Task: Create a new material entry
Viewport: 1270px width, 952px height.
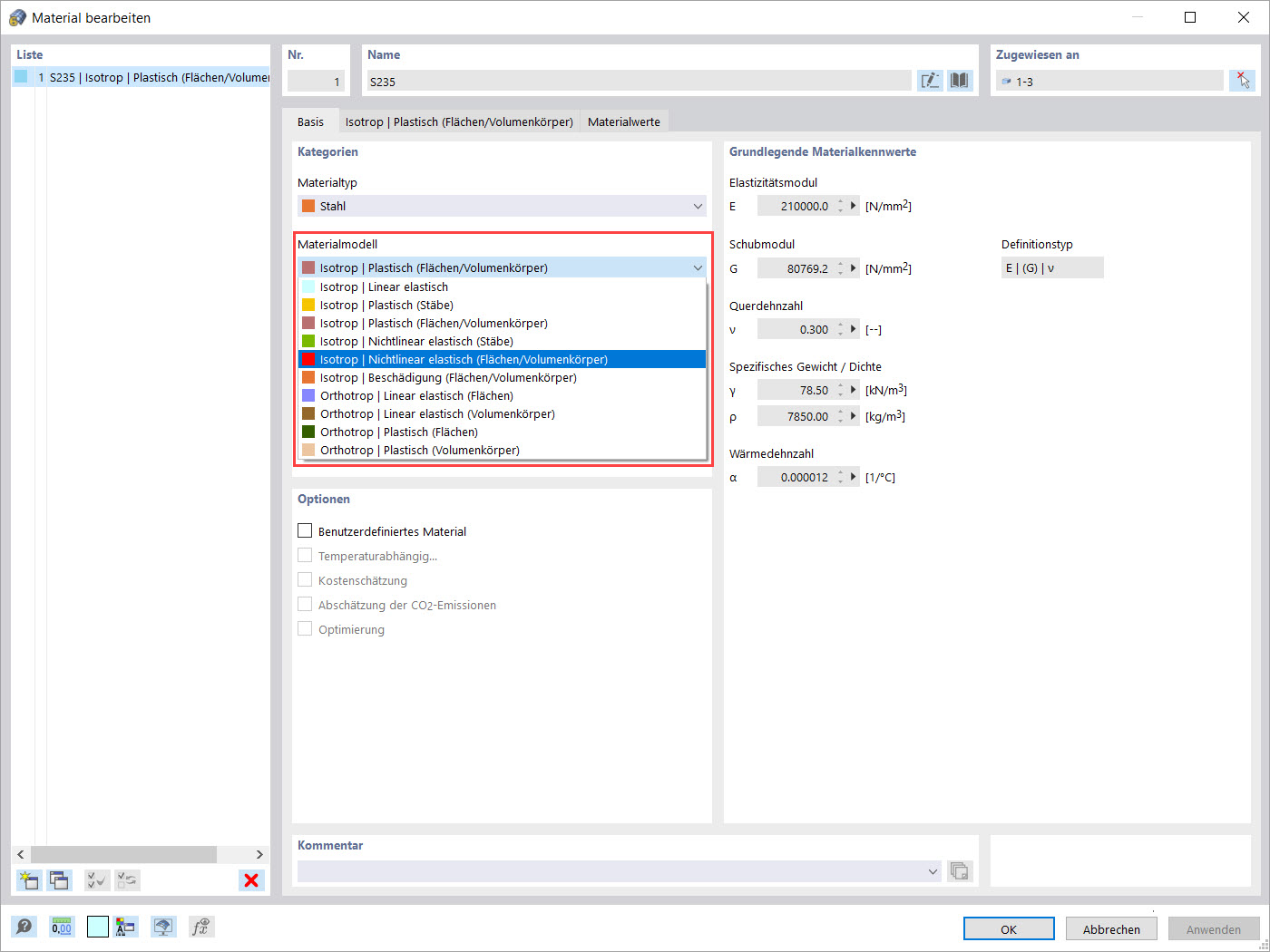Action: pyautogui.click(x=28, y=880)
